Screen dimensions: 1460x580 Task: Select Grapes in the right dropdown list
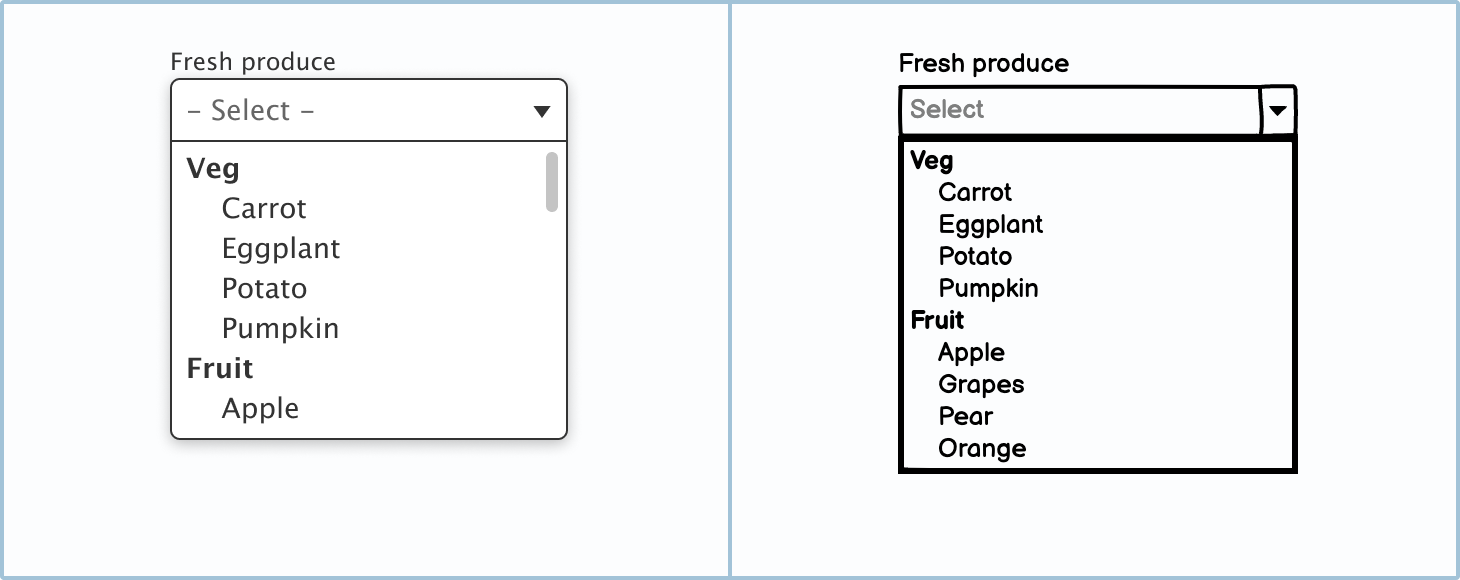(980, 384)
